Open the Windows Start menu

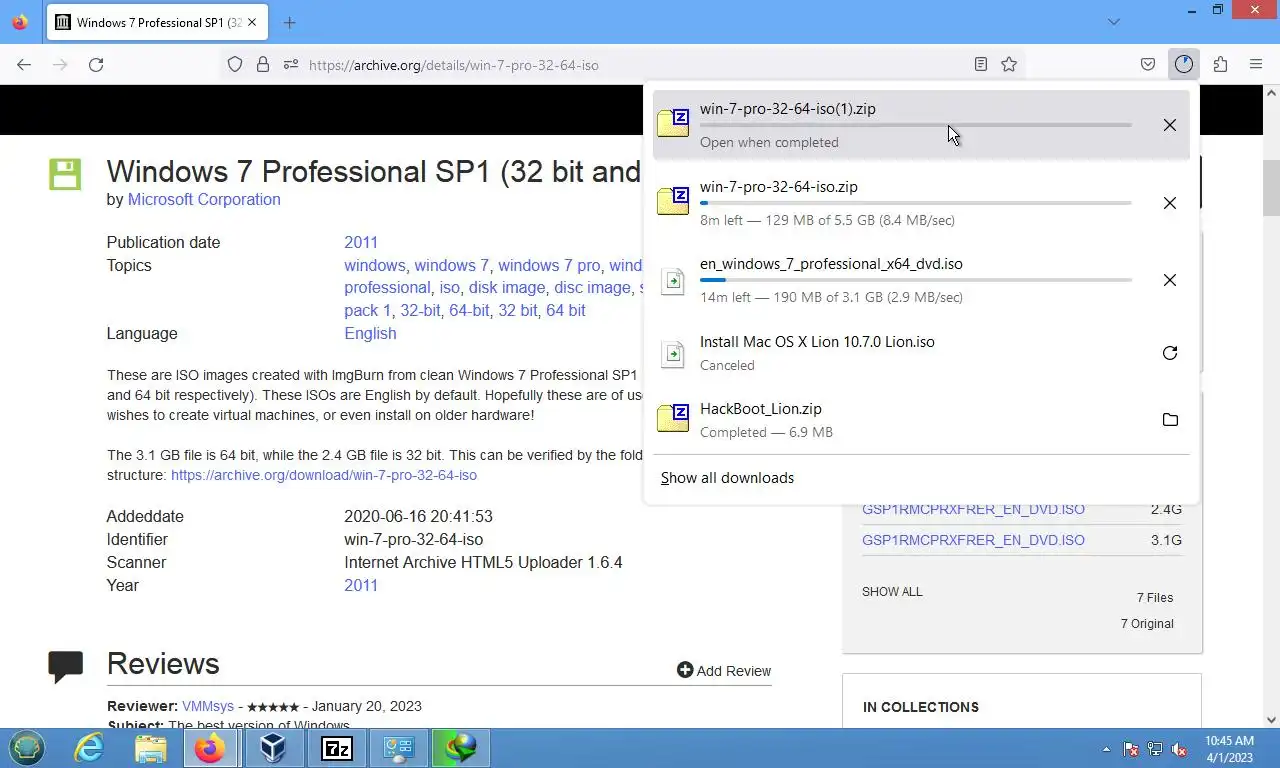(27, 748)
